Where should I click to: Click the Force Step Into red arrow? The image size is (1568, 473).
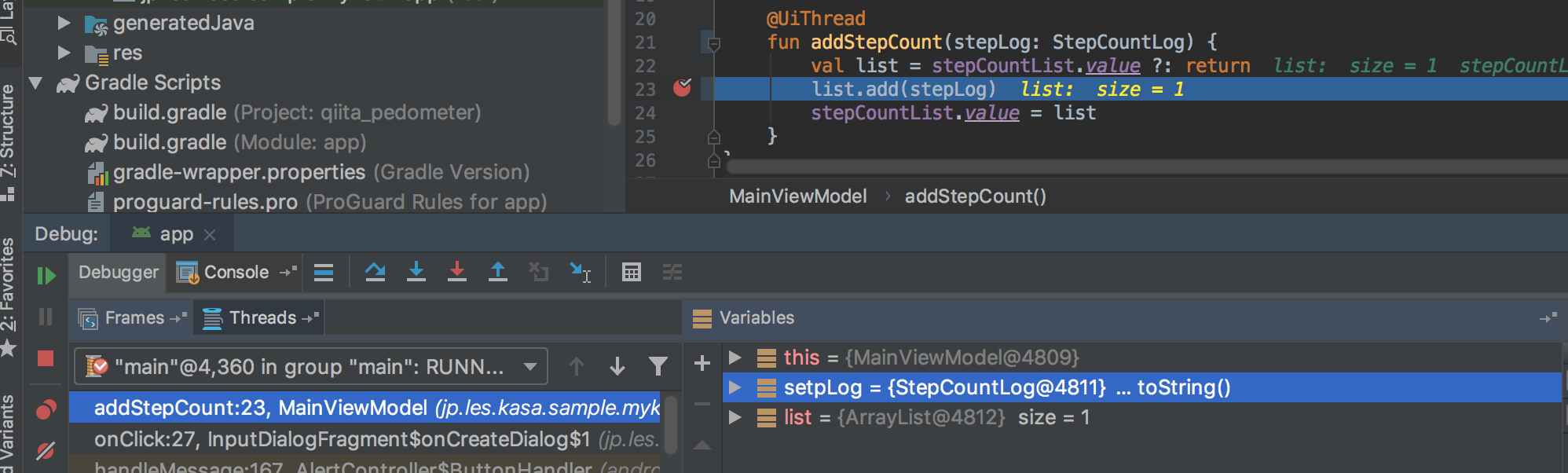pos(457,272)
